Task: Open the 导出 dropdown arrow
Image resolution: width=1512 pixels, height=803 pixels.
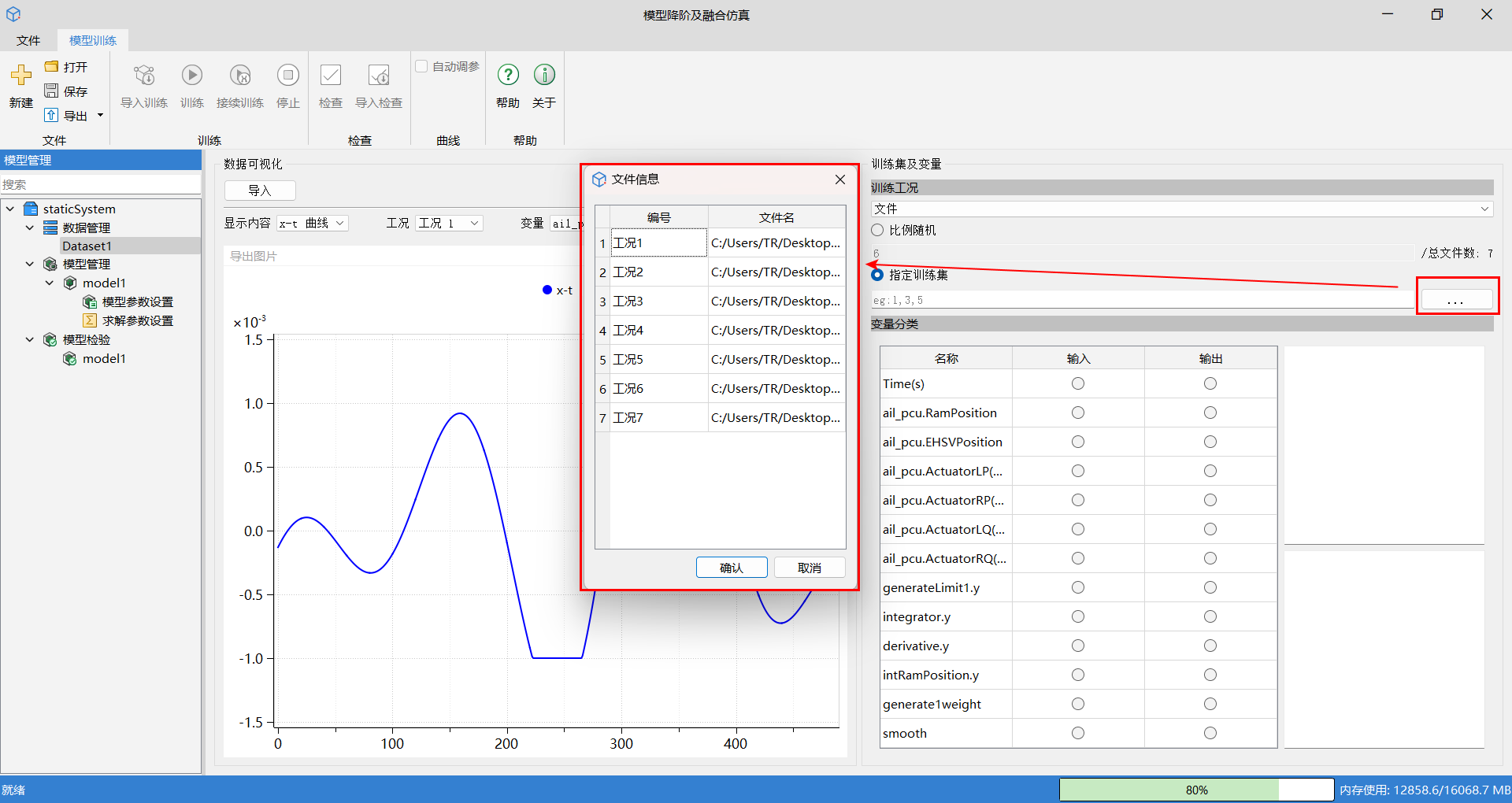Action: click(100, 116)
